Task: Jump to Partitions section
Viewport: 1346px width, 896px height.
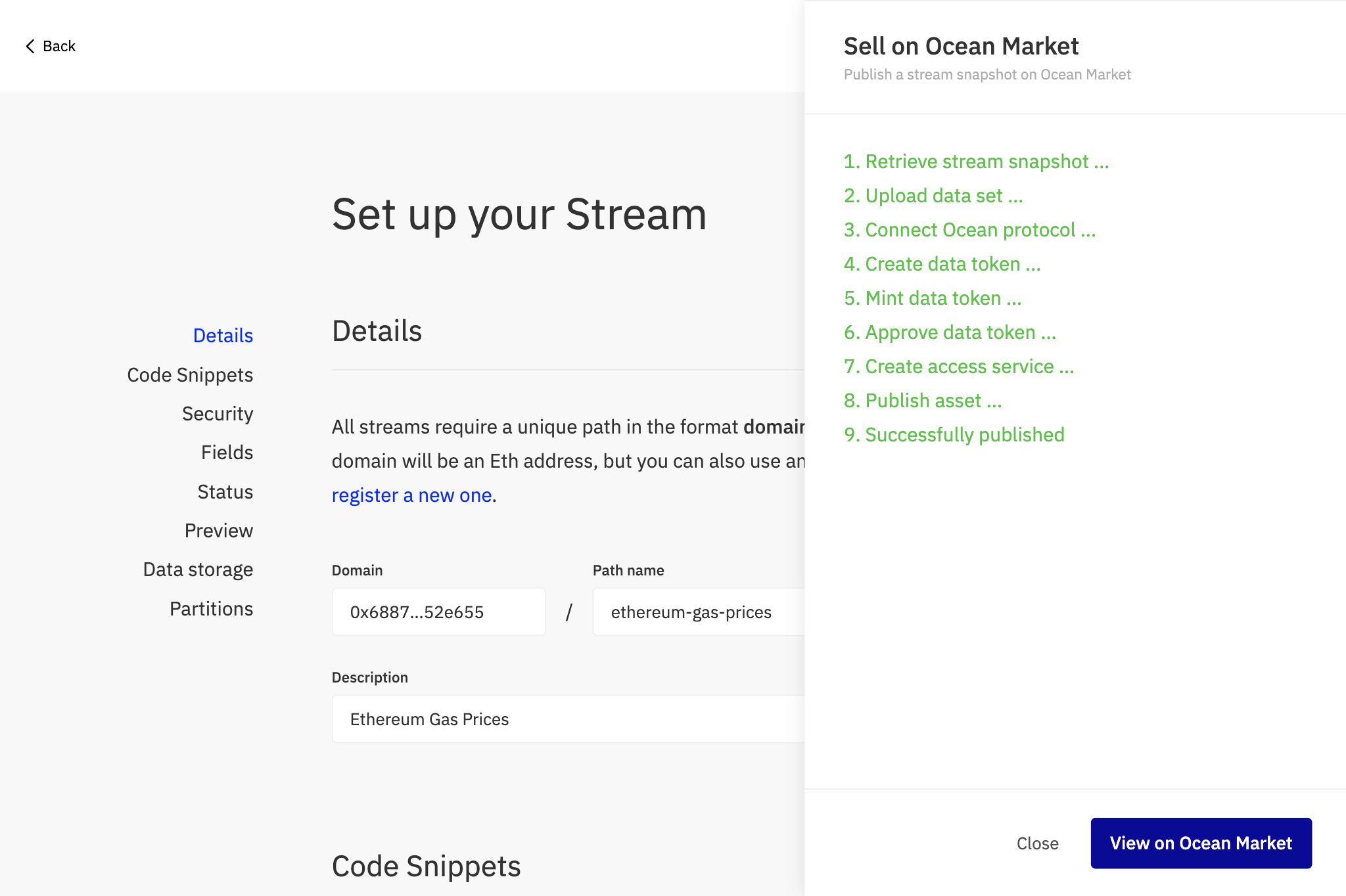Action: [211, 609]
